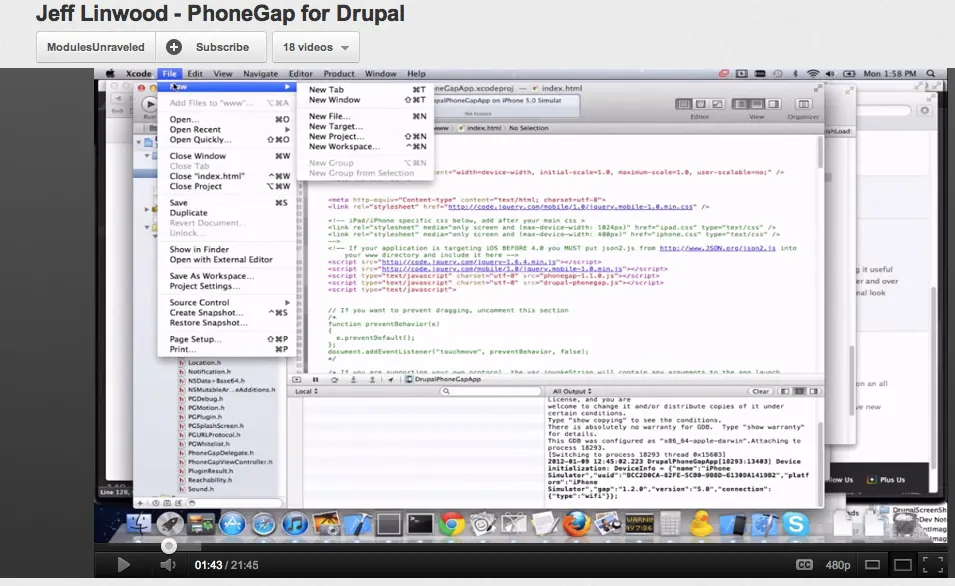Click the video progress scrubber handle
Image resolution: width=955 pixels, height=586 pixels.
(x=169, y=546)
